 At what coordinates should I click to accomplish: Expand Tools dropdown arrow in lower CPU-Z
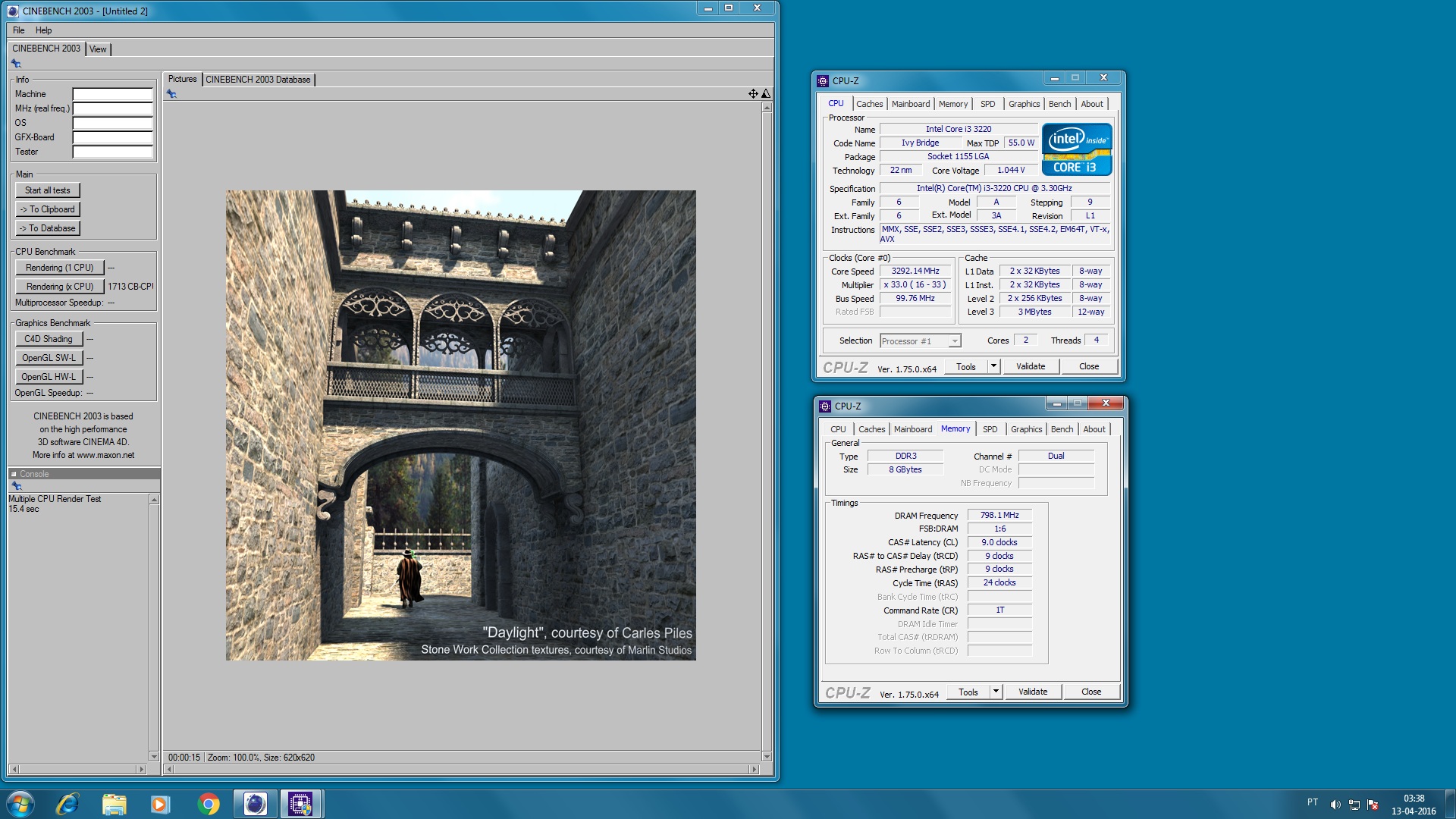tap(996, 692)
